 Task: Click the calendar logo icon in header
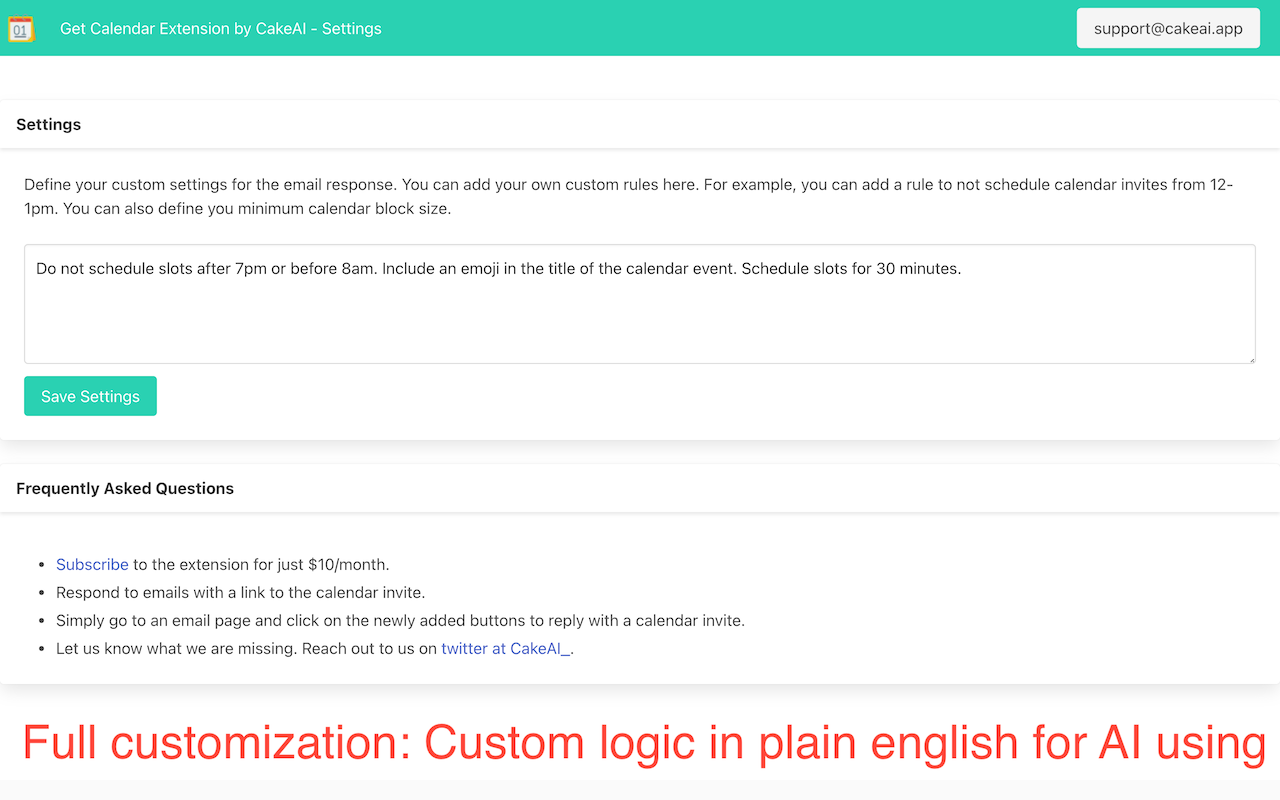point(21,28)
